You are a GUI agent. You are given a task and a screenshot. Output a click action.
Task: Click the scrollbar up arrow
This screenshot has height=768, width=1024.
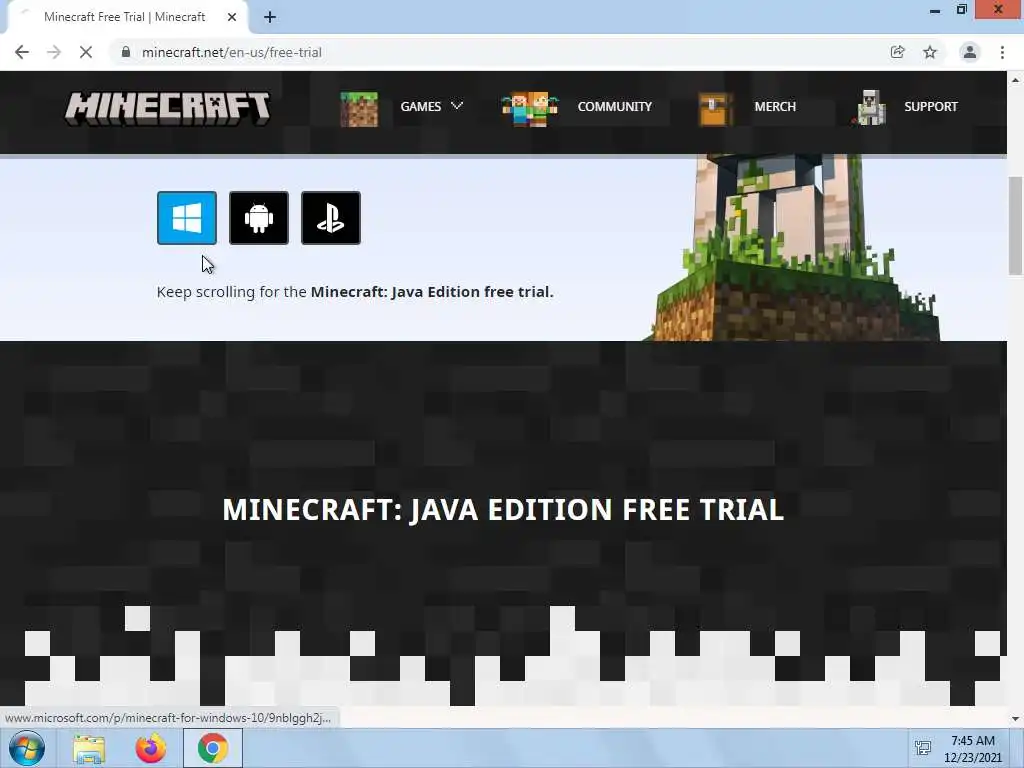pyautogui.click(x=1015, y=80)
